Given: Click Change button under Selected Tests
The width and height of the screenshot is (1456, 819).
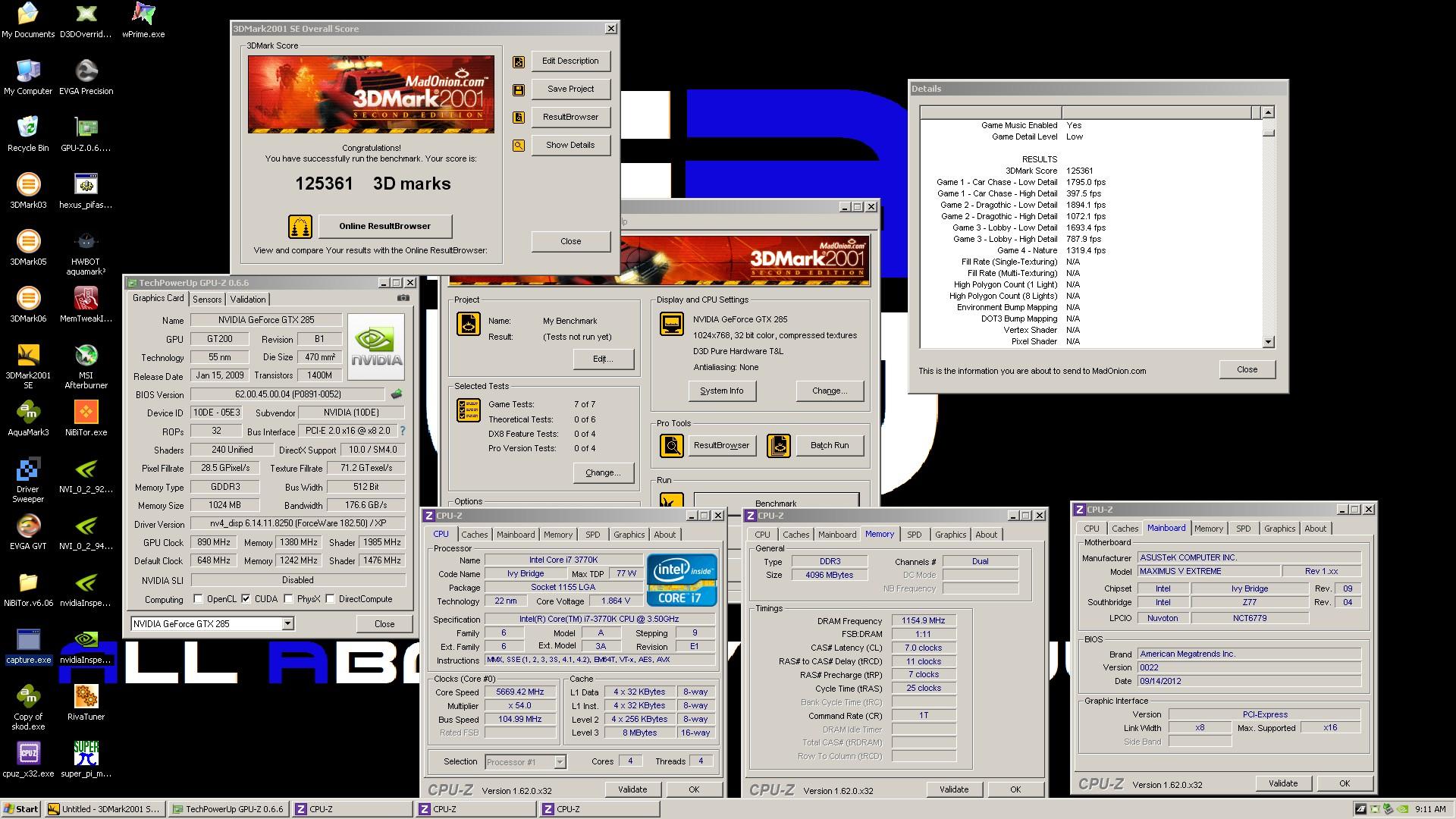Looking at the screenshot, I should (x=603, y=472).
